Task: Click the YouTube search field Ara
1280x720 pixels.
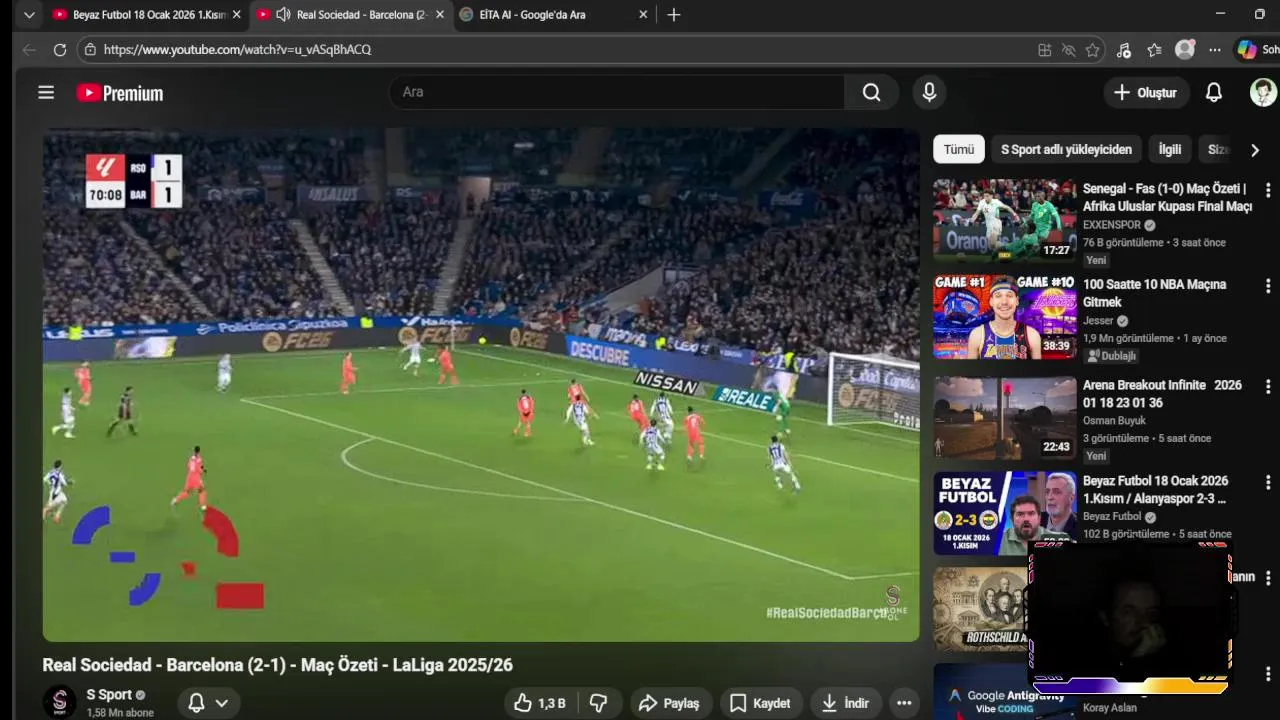Action: coord(617,92)
